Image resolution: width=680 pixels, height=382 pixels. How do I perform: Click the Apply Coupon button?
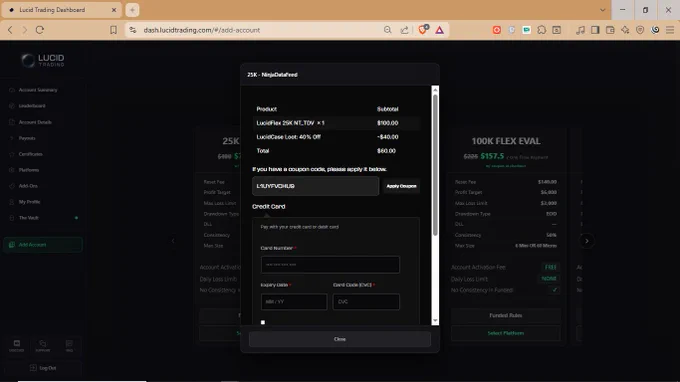tap(401, 186)
